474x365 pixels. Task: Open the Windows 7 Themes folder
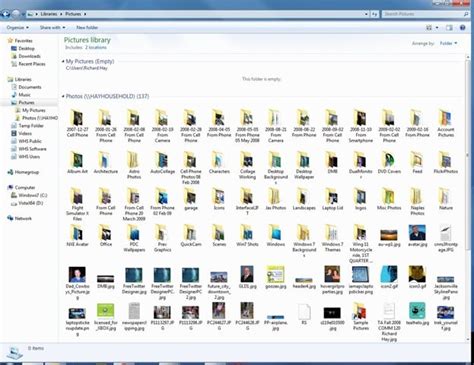tap(332, 238)
